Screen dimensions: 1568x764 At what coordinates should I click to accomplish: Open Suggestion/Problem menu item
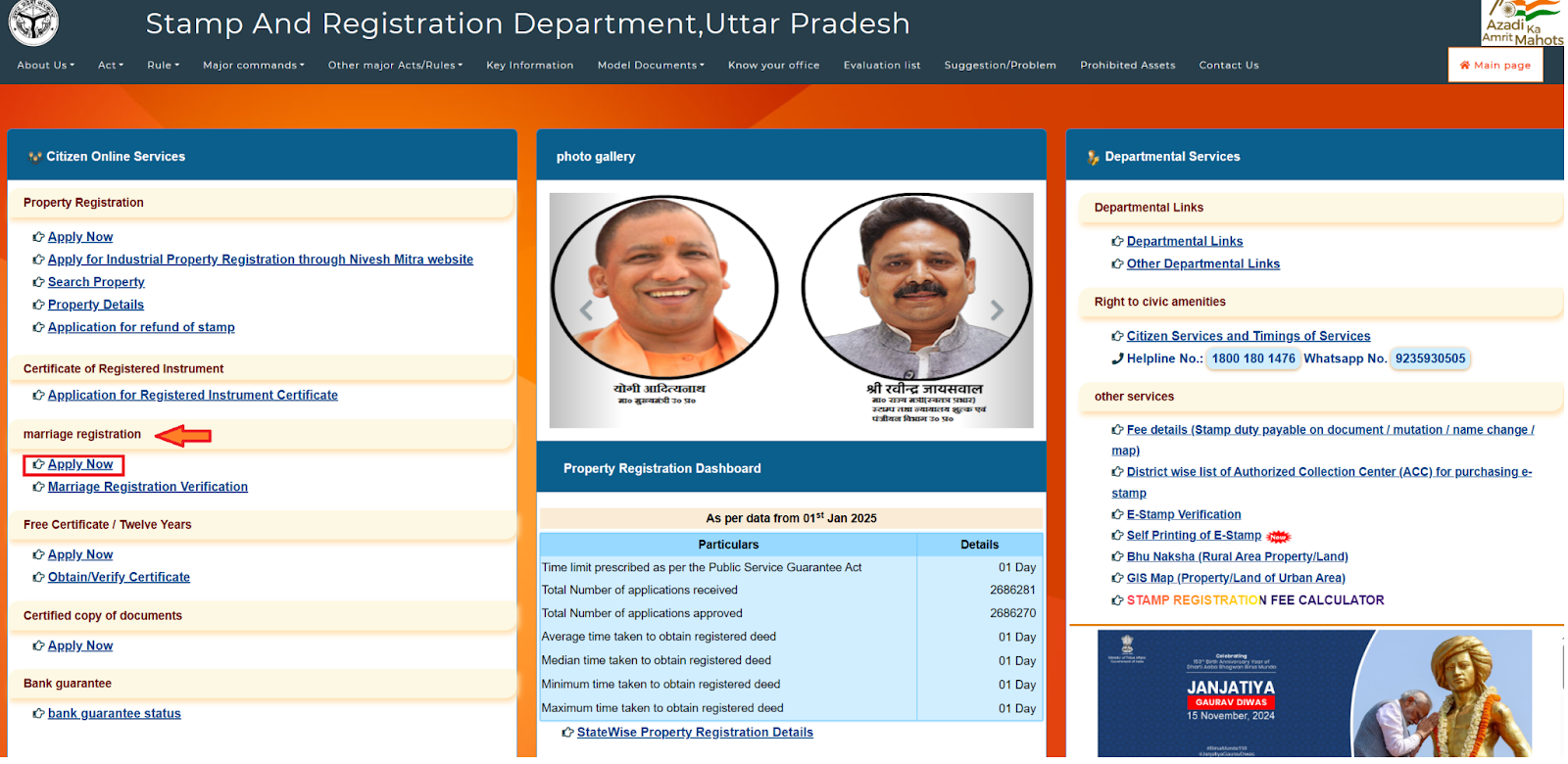[x=1000, y=66]
